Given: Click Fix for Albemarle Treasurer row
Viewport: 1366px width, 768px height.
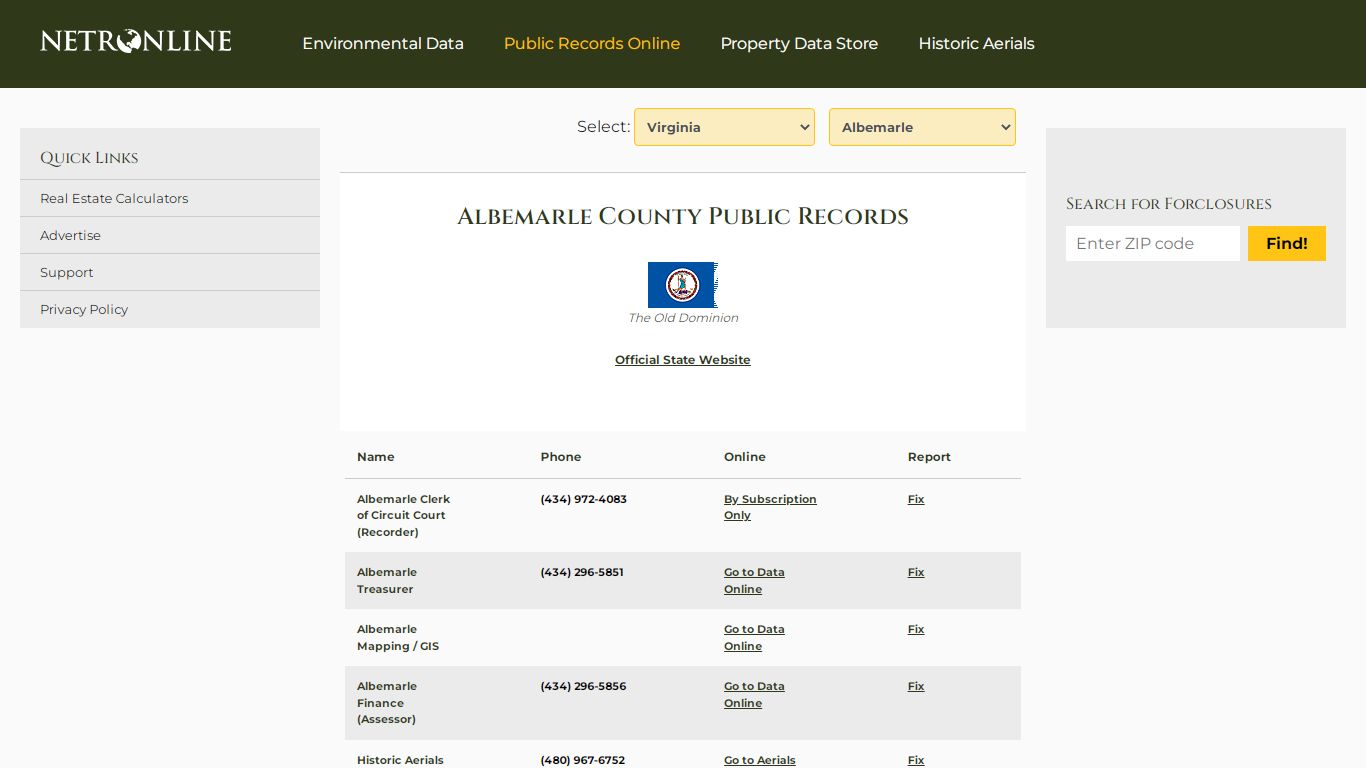Looking at the screenshot, I should [916, 572].
